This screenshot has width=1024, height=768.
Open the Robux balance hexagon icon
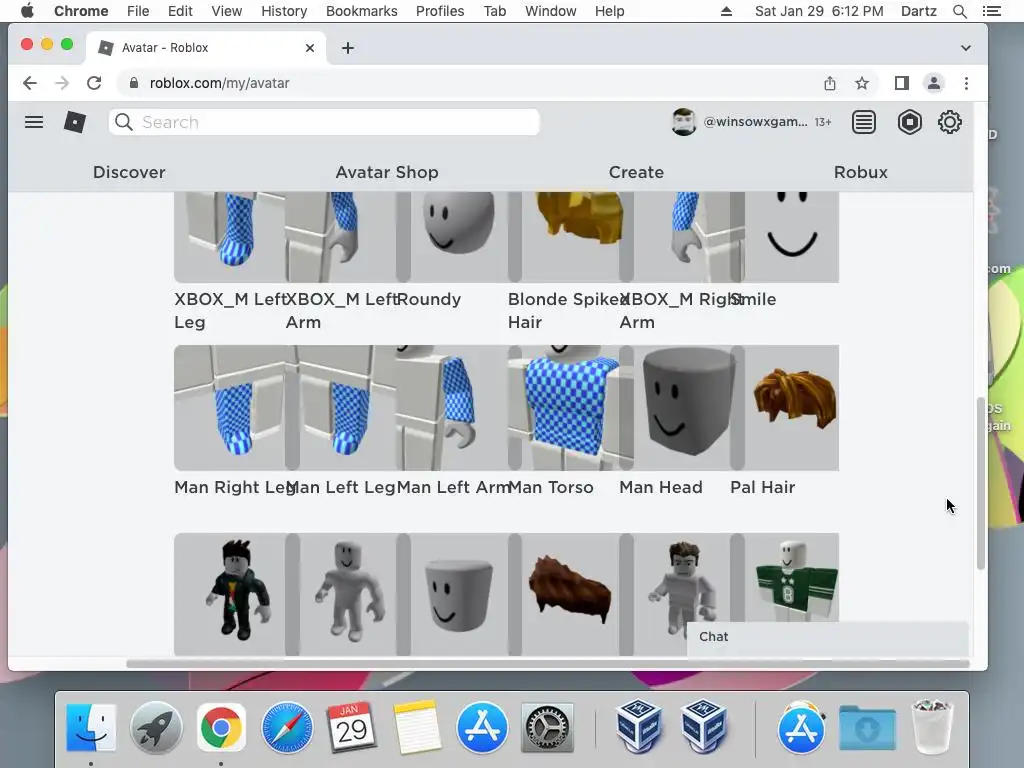point(909,122)
